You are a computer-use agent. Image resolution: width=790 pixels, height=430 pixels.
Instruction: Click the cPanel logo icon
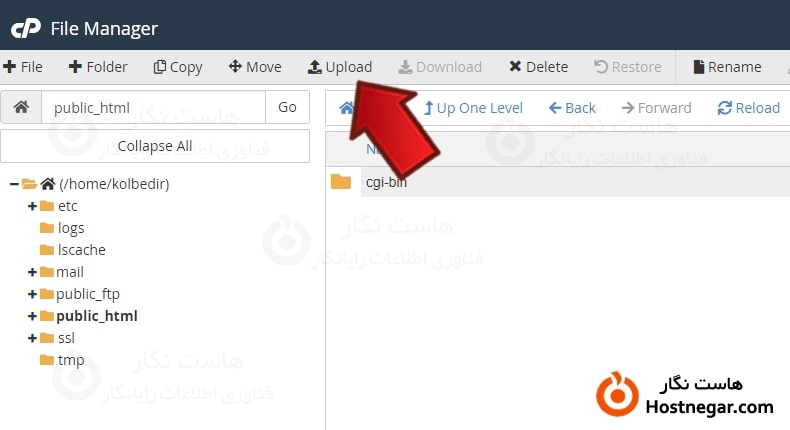coord(26,28)
